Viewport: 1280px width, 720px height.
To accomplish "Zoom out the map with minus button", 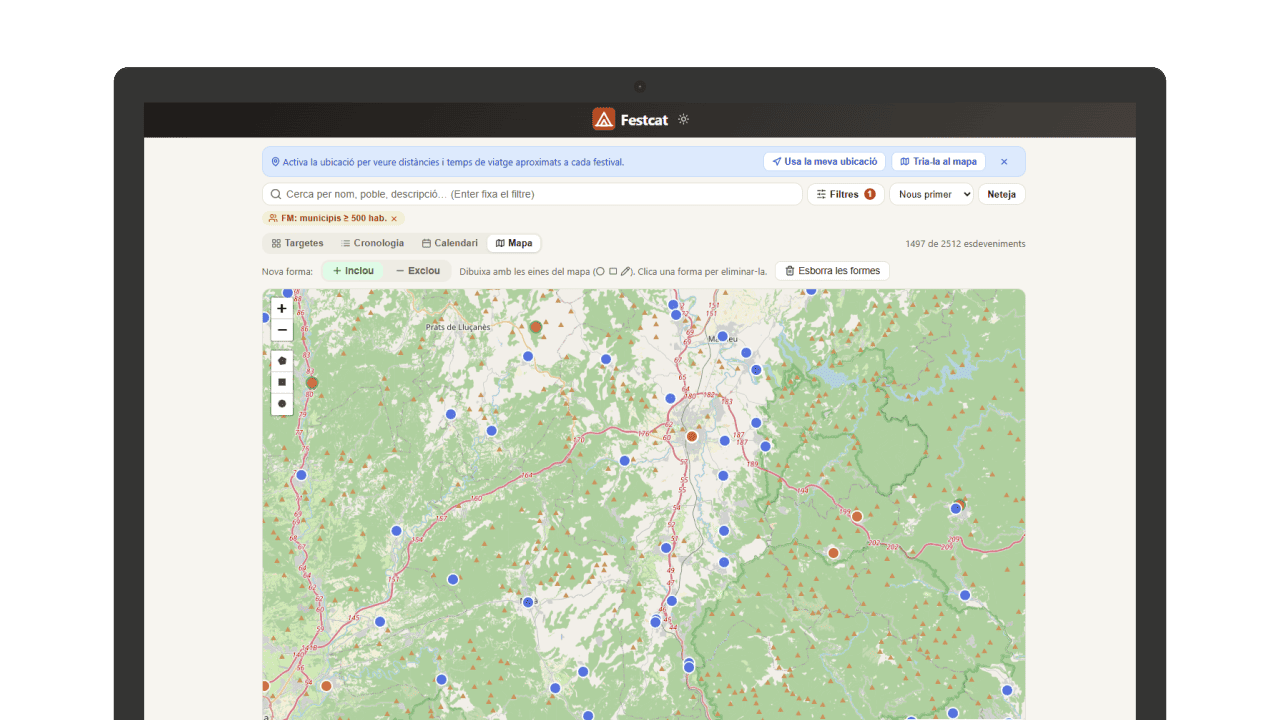I will [282, 330].
